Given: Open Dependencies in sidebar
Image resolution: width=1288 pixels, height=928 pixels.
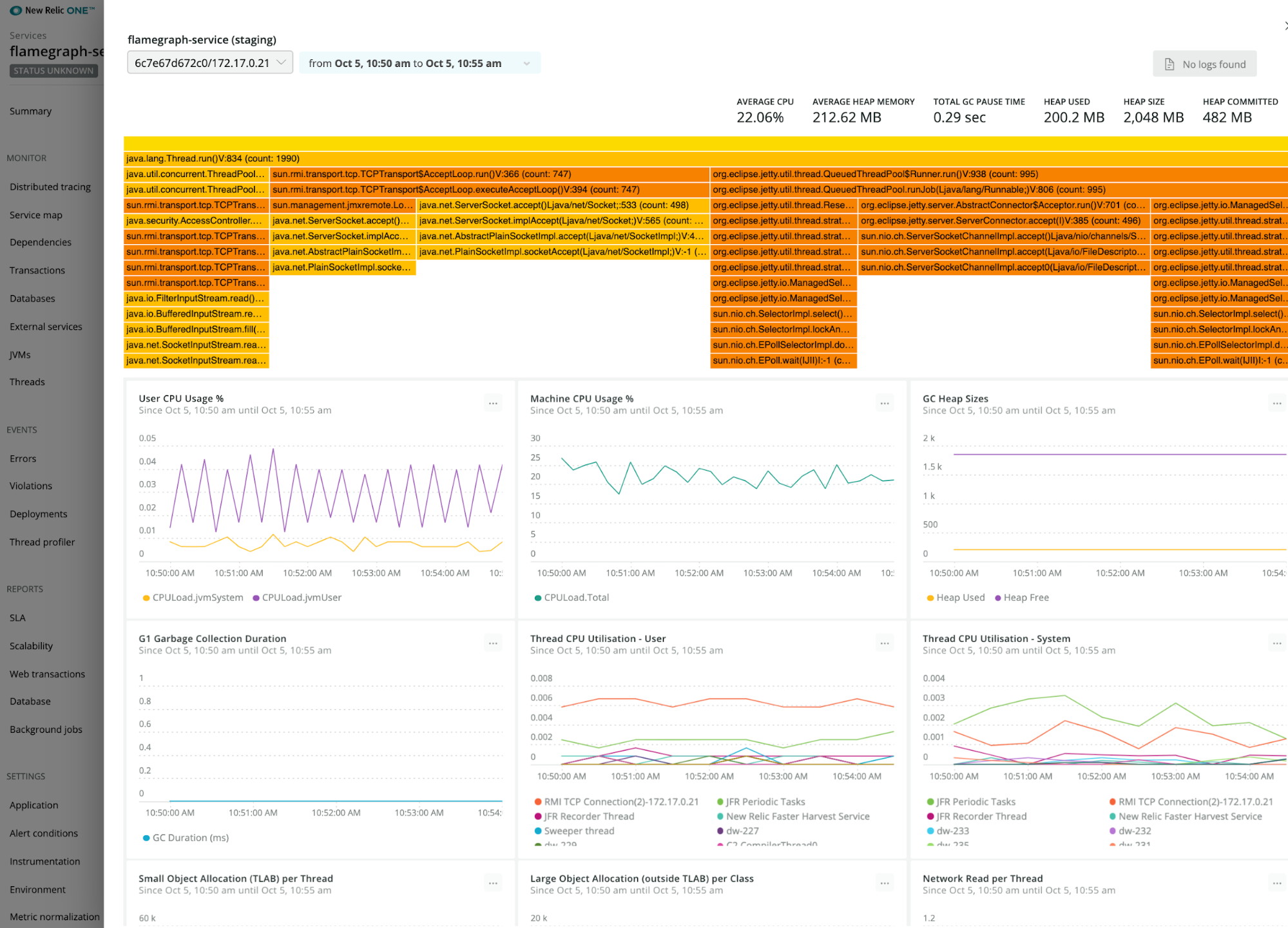Looking at the screenshot, I should 41,242.
